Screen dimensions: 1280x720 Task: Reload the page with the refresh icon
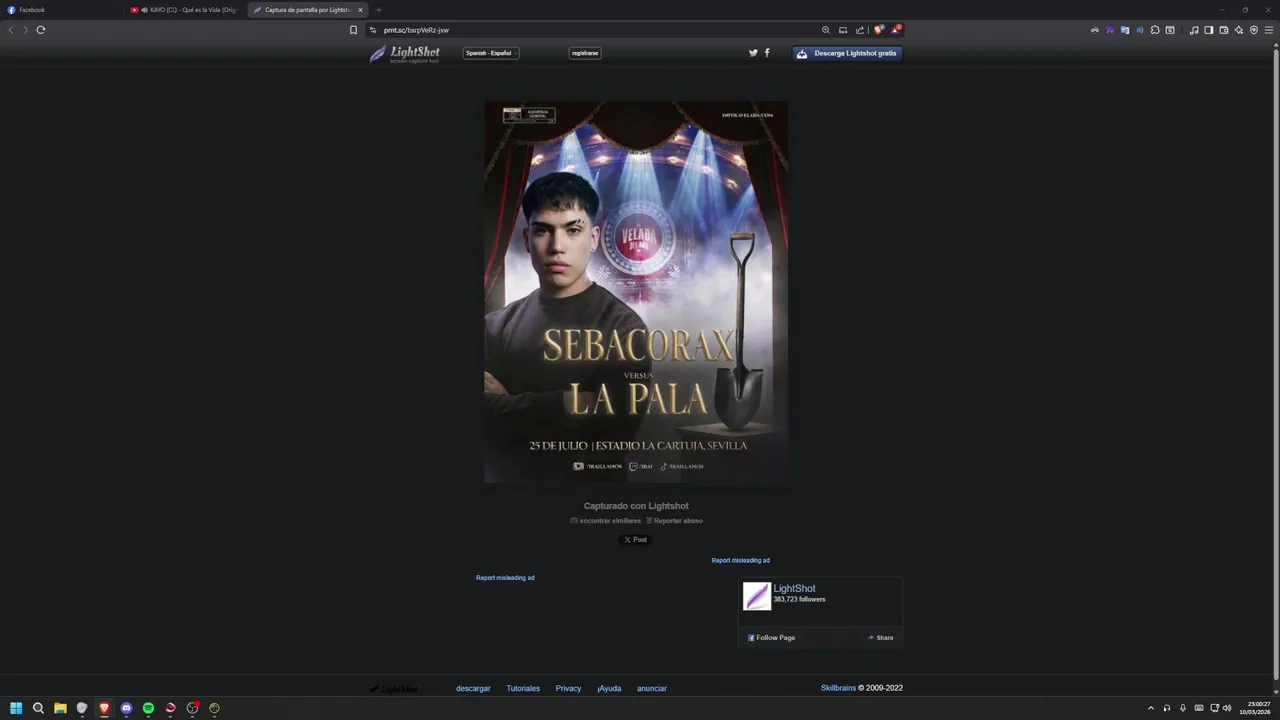coord(41,30)
